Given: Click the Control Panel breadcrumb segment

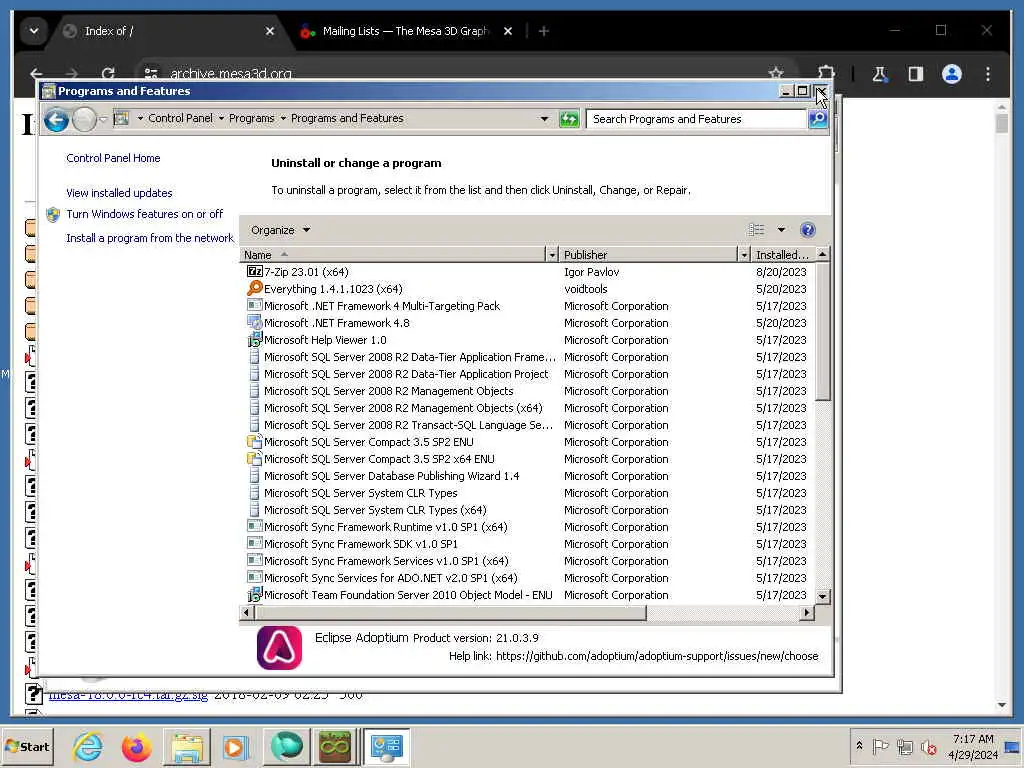Looking at the screenshot, I should (x=180, y=118).
